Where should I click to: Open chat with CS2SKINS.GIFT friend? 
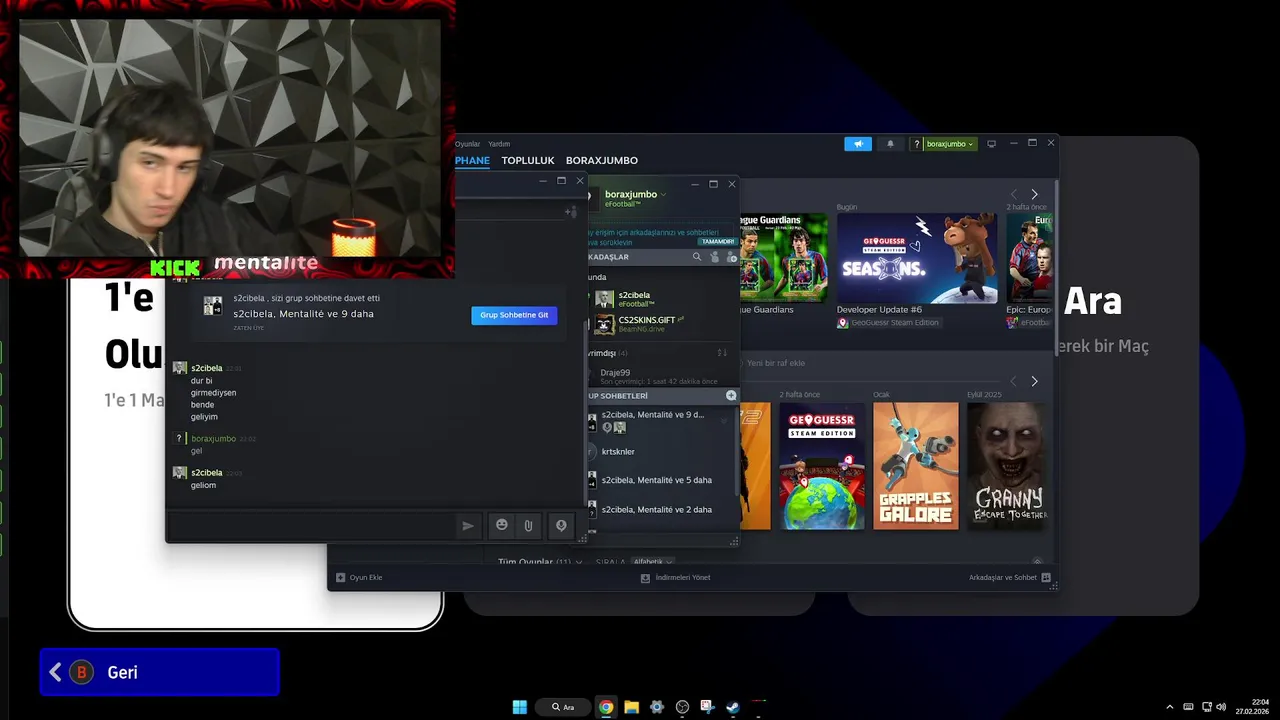point(661,324)
